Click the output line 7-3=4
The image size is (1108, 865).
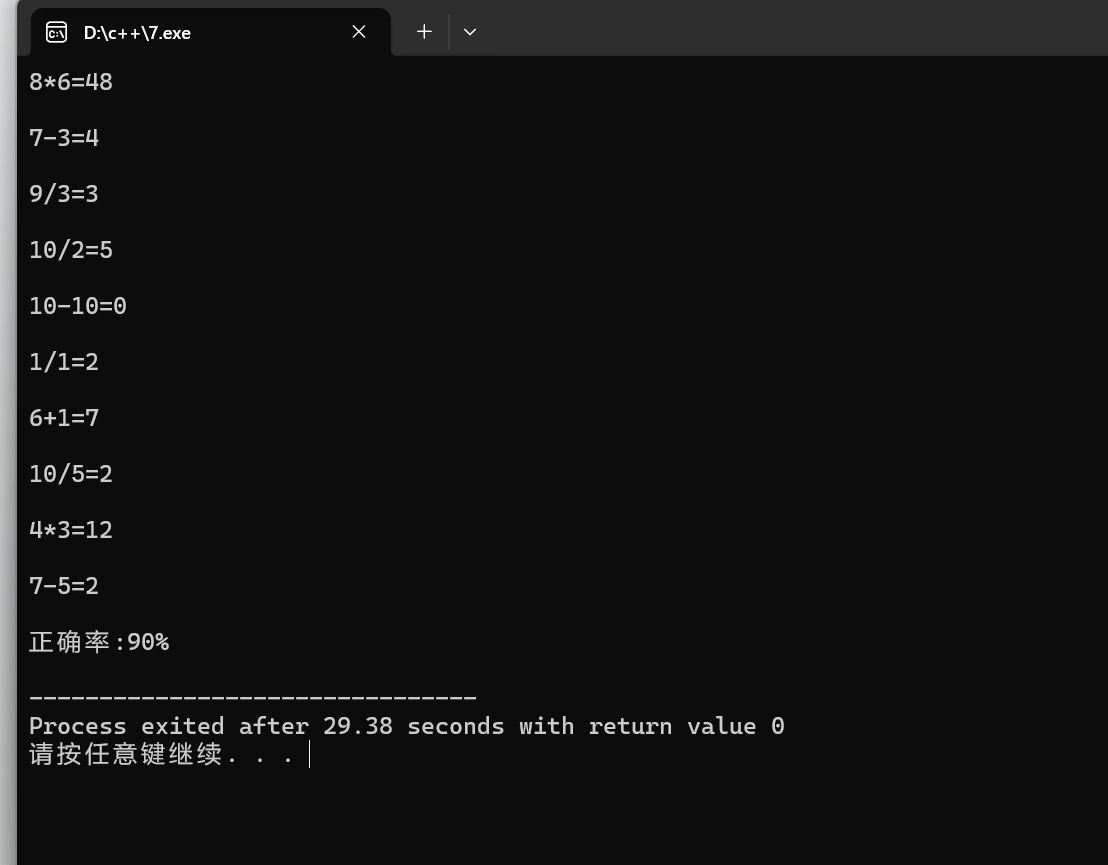(x=64, y=138)
